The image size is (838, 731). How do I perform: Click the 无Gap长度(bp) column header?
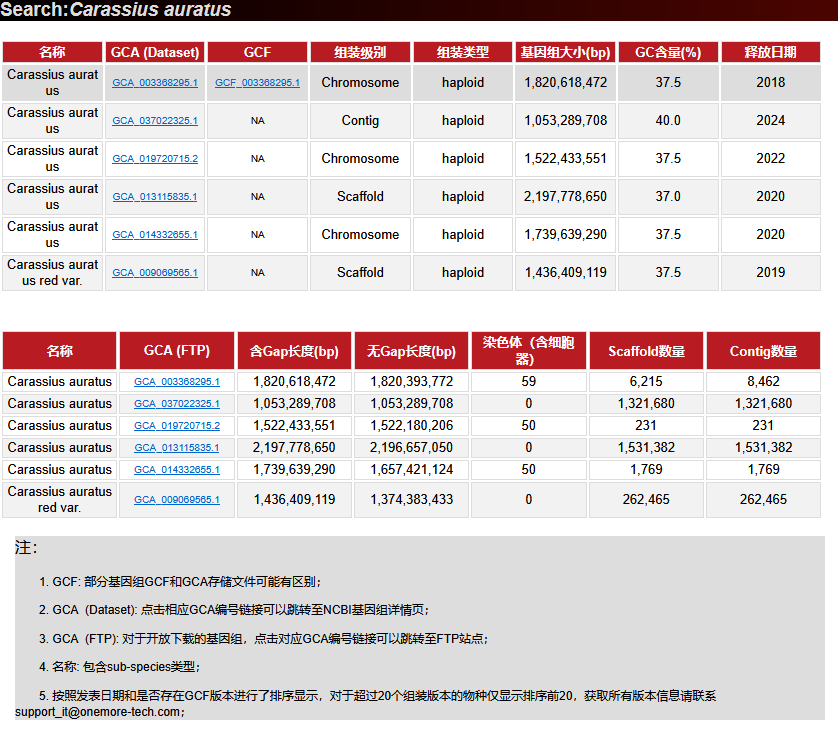(x=412, y=351)
